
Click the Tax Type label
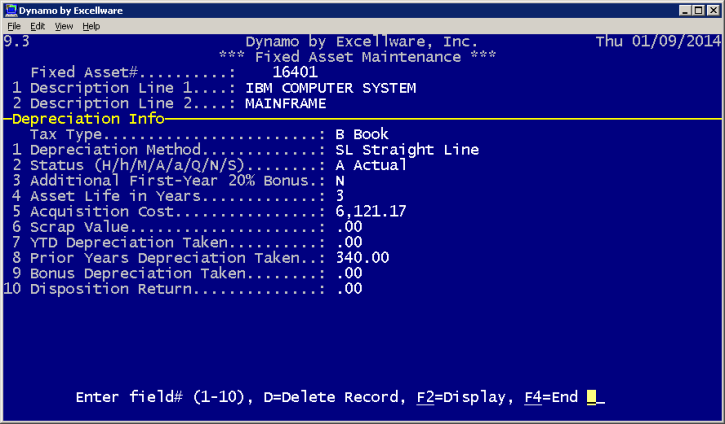pyautogui.click(x=178, y=134)
